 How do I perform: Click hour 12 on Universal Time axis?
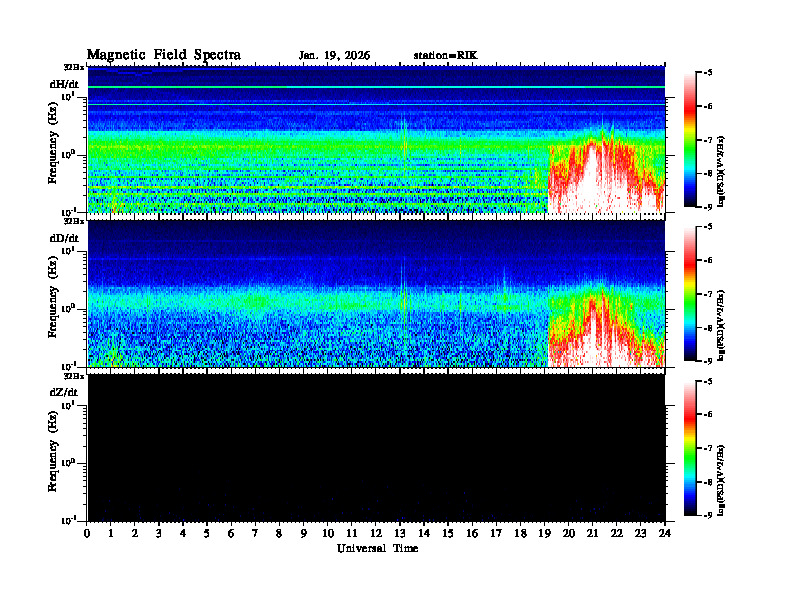375,534
